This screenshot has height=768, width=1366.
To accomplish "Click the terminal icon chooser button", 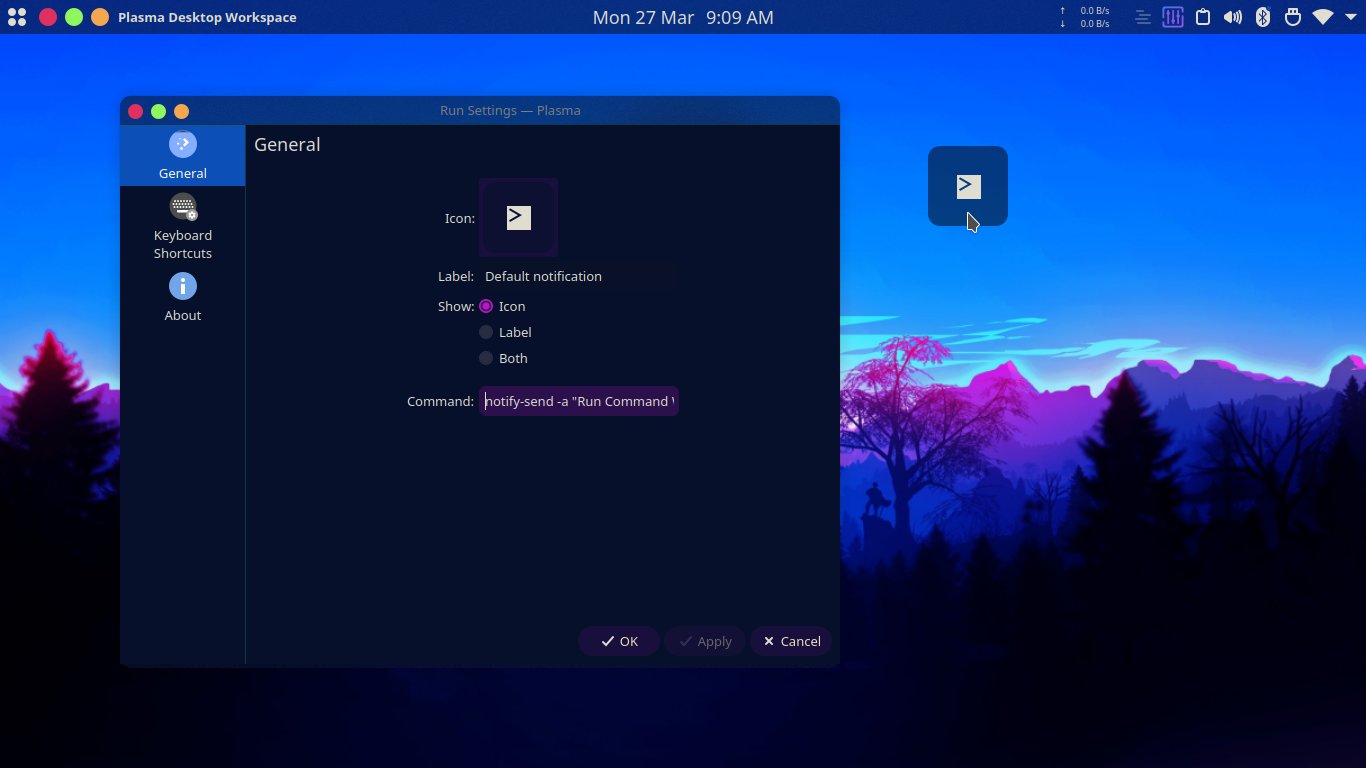I will tap(518, 218).
